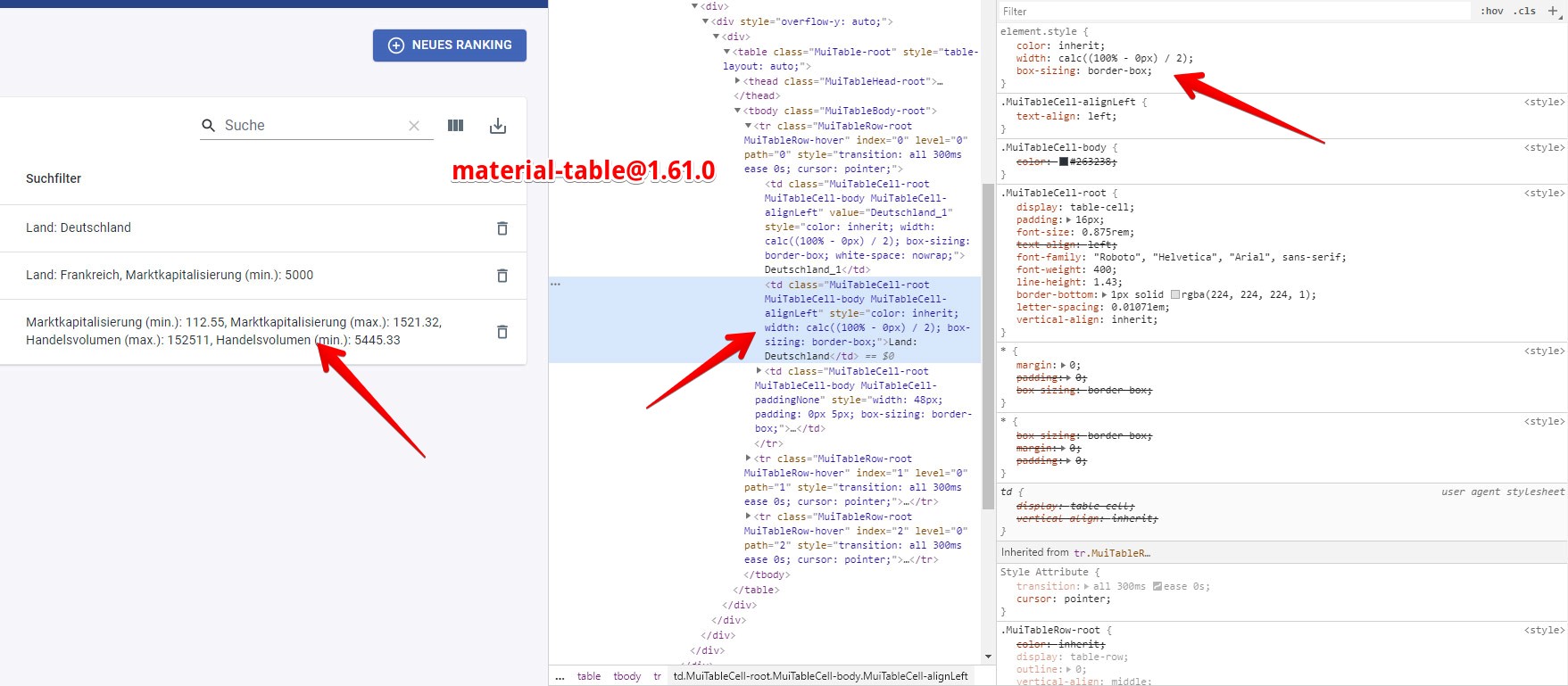This screenshot has width=1568, height=686.
Task: Delete the Land: Frankreich filter row
Action: [x=502, y=276]
